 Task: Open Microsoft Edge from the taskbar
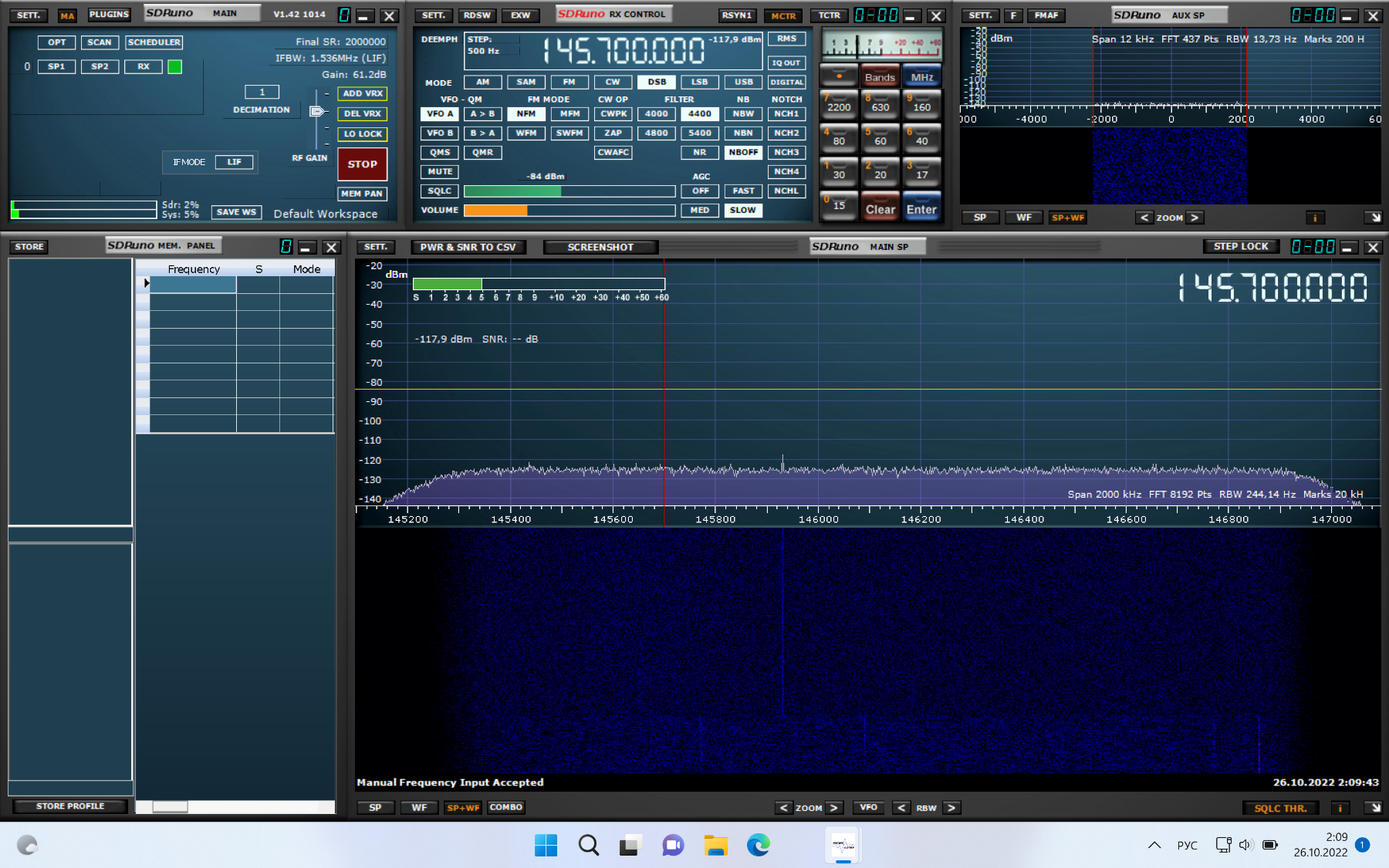click(758, 846)
